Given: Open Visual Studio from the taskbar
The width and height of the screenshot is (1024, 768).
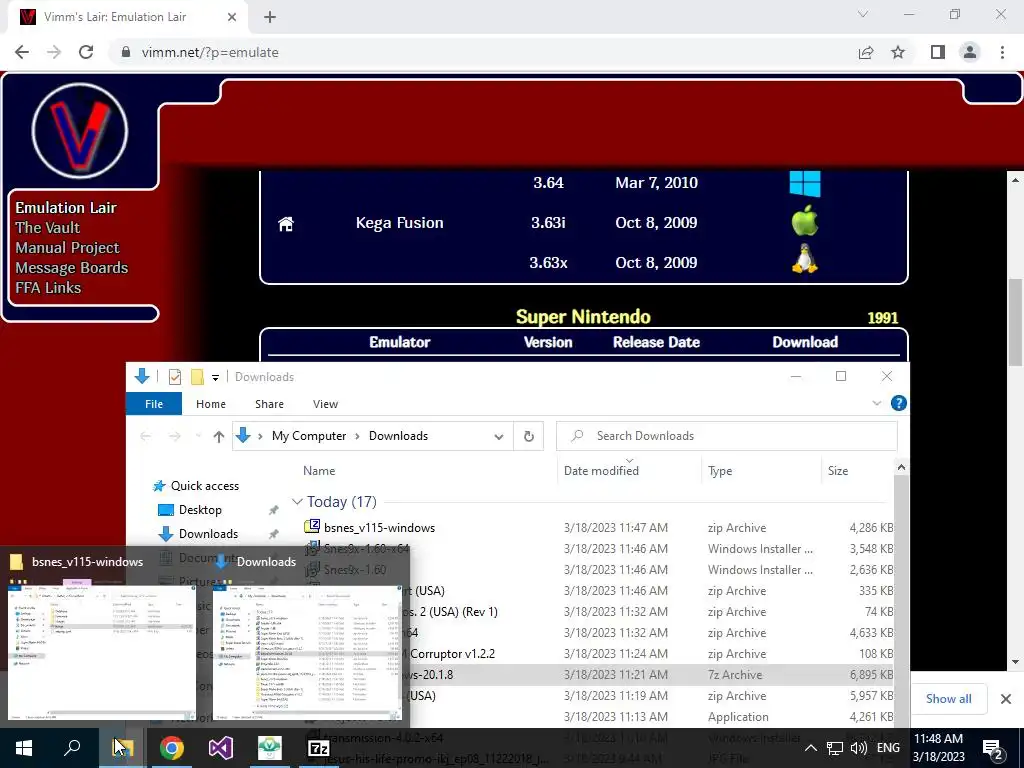Looking at the screenshot, I should 221,748.
